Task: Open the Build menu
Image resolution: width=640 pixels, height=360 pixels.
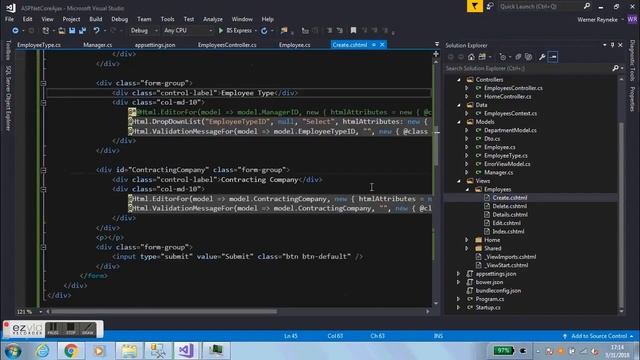Action: (x=96, y=19)
